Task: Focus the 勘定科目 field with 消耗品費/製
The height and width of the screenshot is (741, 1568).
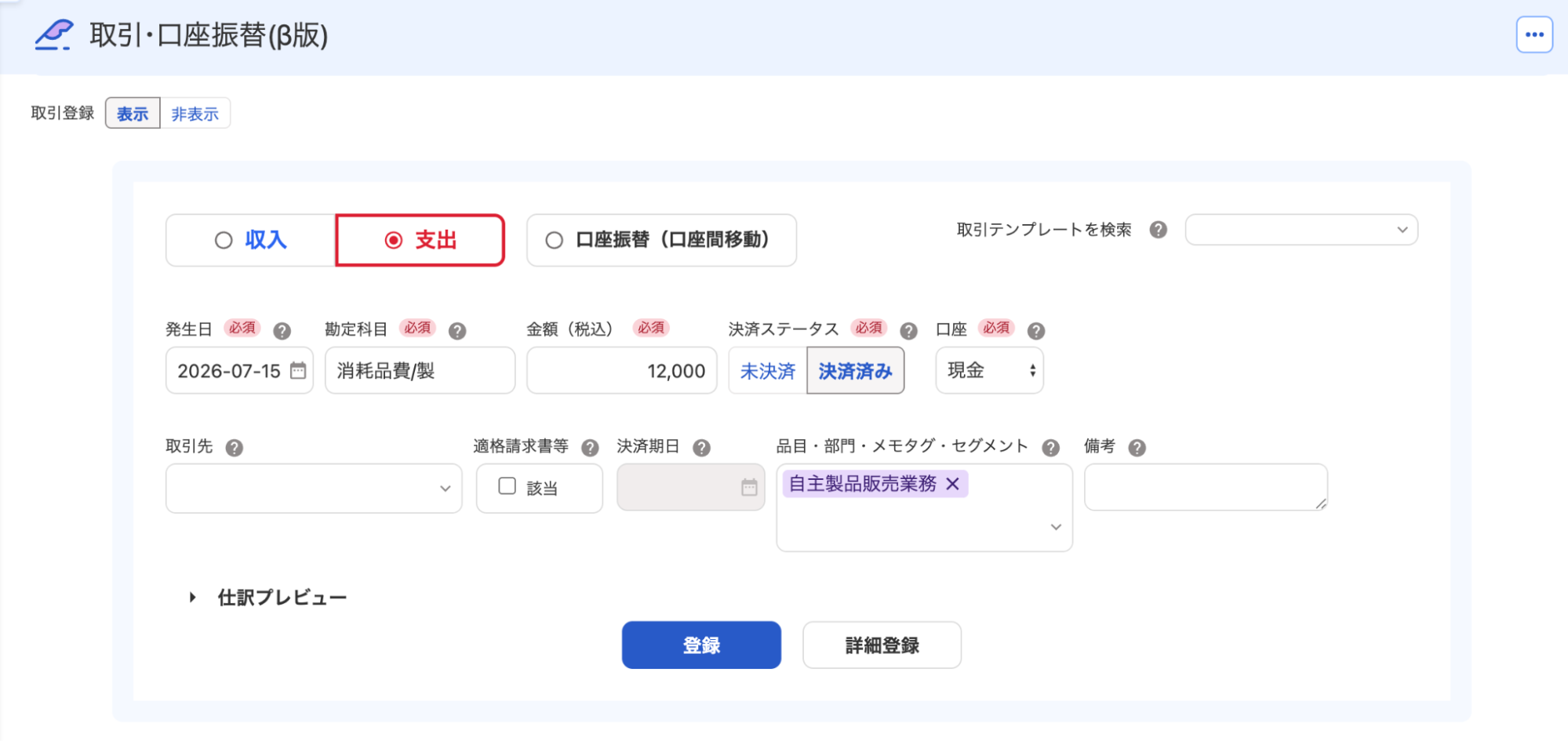Action: click(x=420, y=370)
